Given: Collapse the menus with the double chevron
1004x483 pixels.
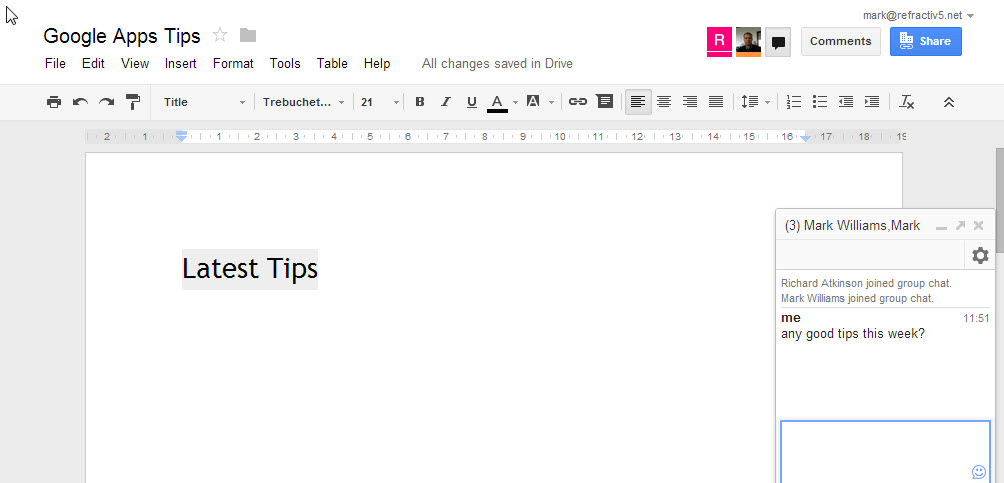Looking at the screenshot, I should coord(949,102).
